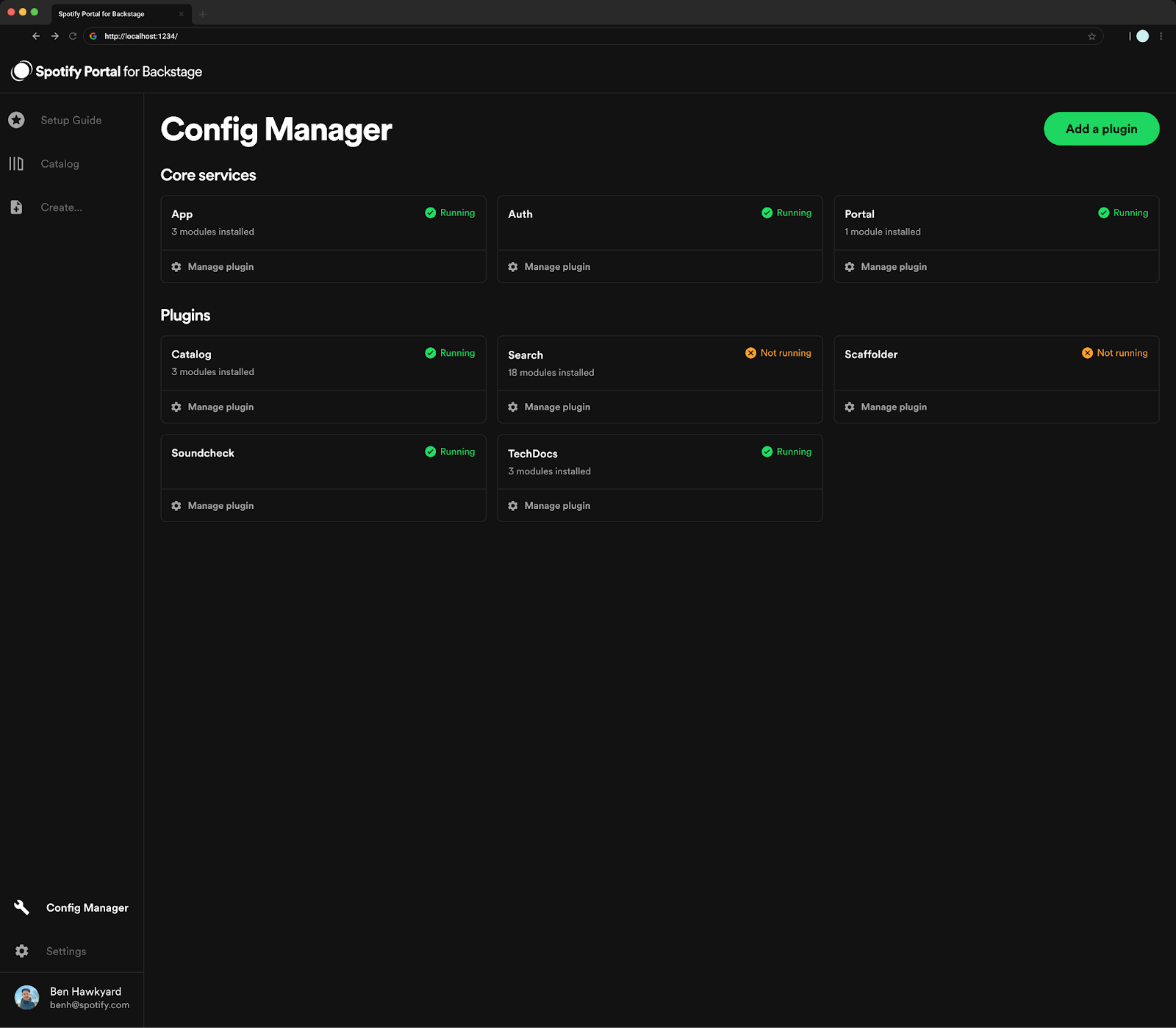The height and width of the screenshot is (1028, 1176).
Task: Click the gear icon in the TechDocs card
Action: [513, 506]
